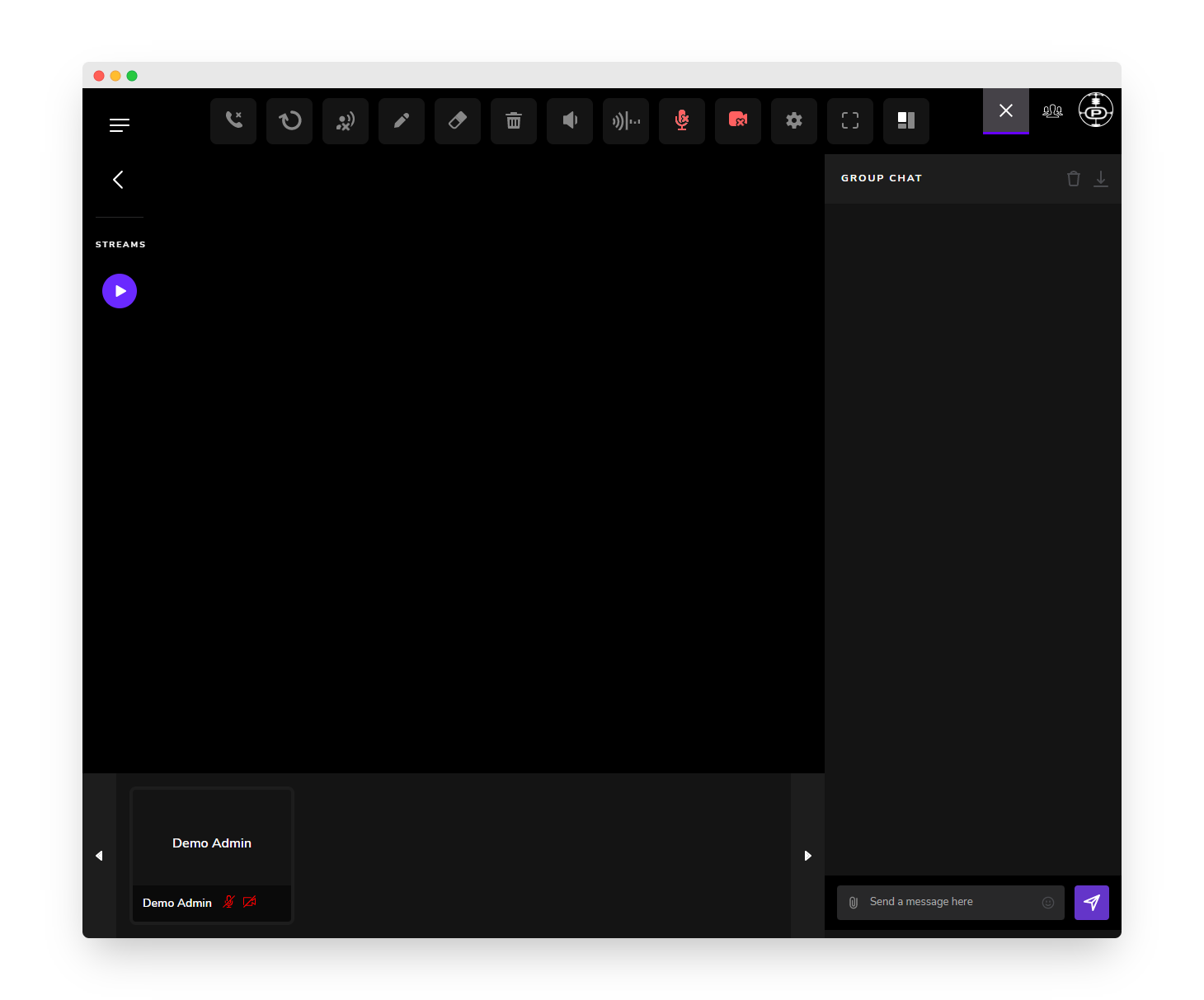Select the pencil draw tool
The image size is (1204, 1000).
(x=402, y=121)
